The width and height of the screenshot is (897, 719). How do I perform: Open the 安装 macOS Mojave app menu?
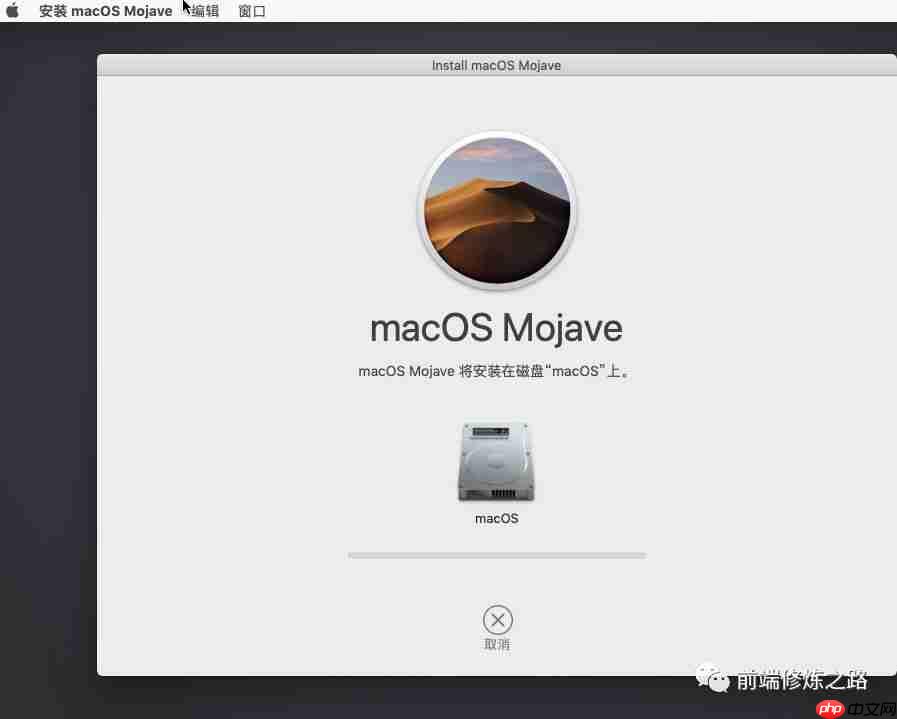click(105, 11)
